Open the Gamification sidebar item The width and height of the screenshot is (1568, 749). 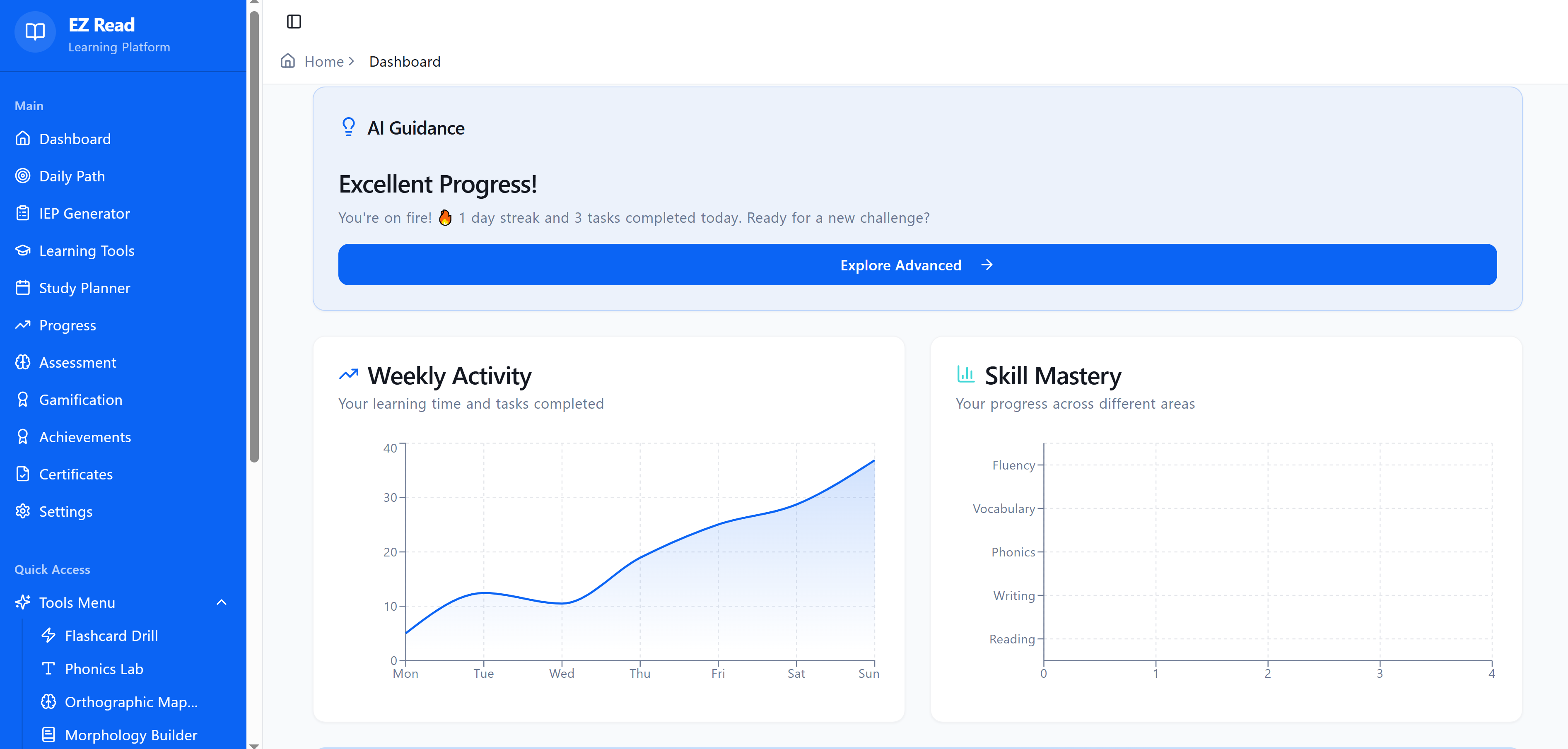click(80, 400)
